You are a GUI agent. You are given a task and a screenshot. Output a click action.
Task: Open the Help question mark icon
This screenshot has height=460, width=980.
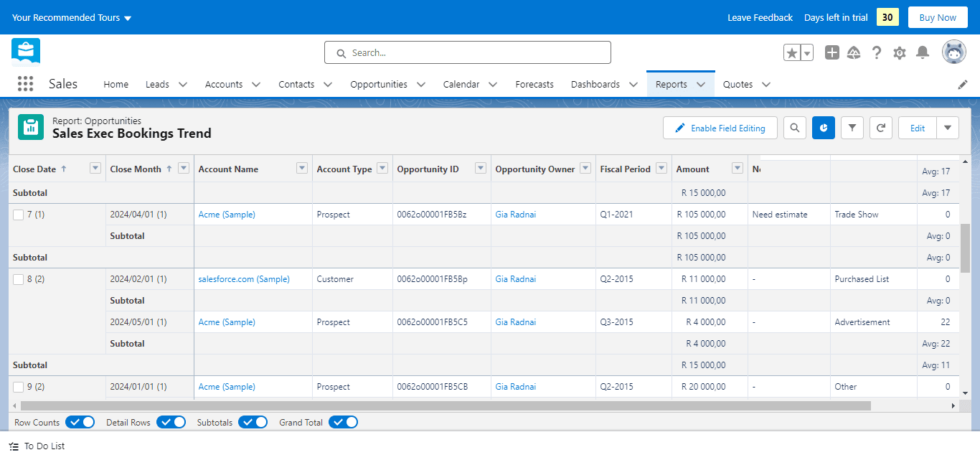coord(876,53)
